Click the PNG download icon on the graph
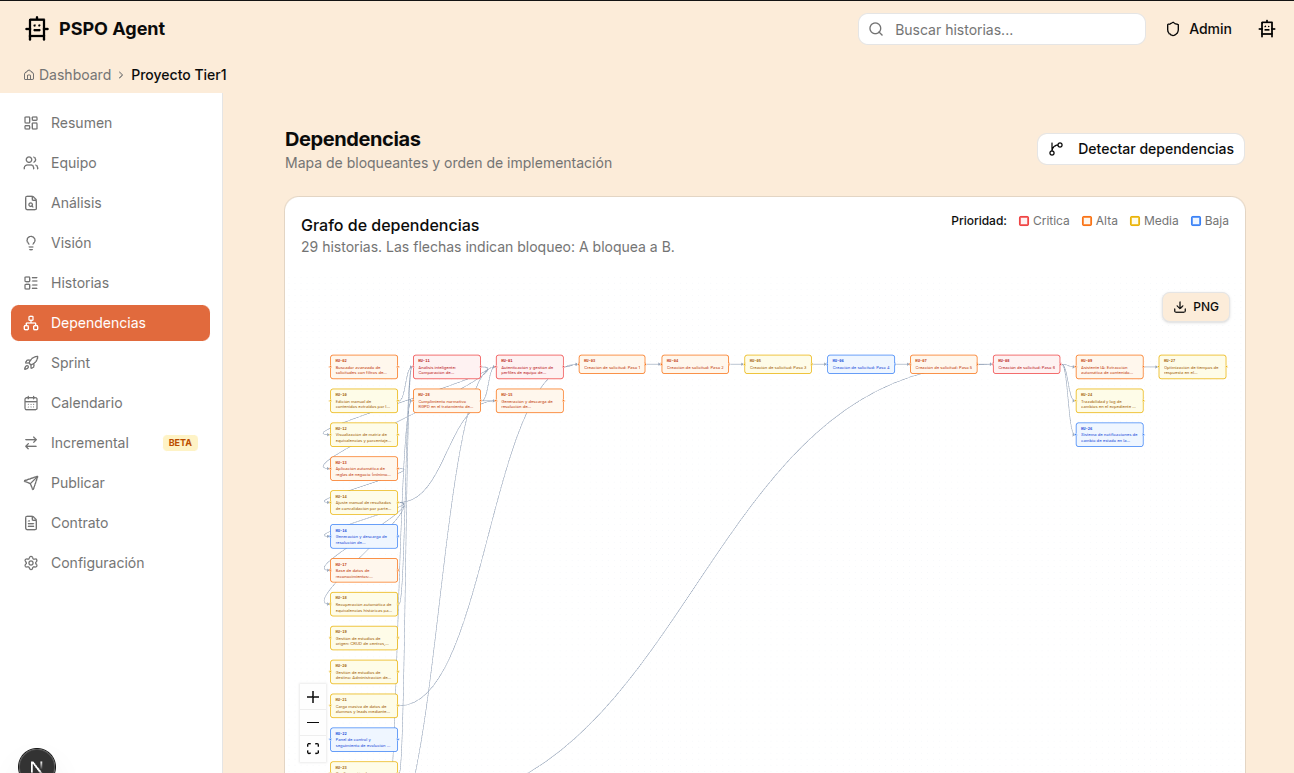1294x773 pixels. [x=1178, y=307]
